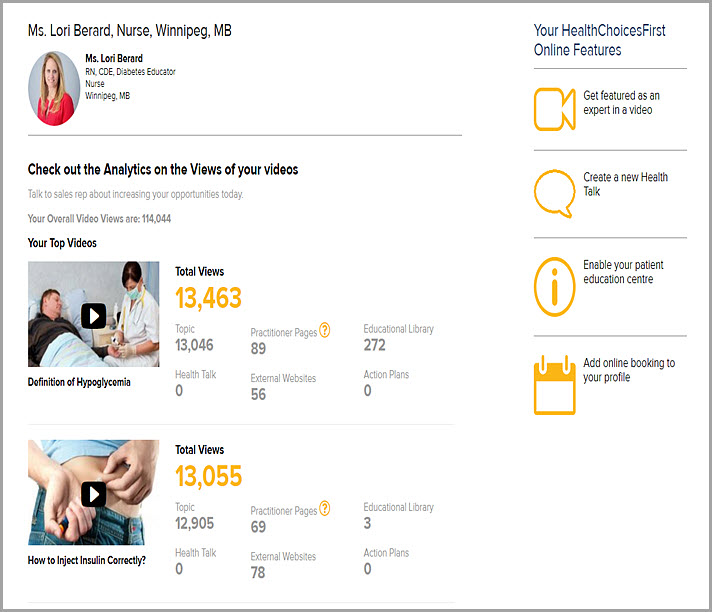Open Lori Berard's profile photo
This screenshot has width=712, height=612.
54,88
